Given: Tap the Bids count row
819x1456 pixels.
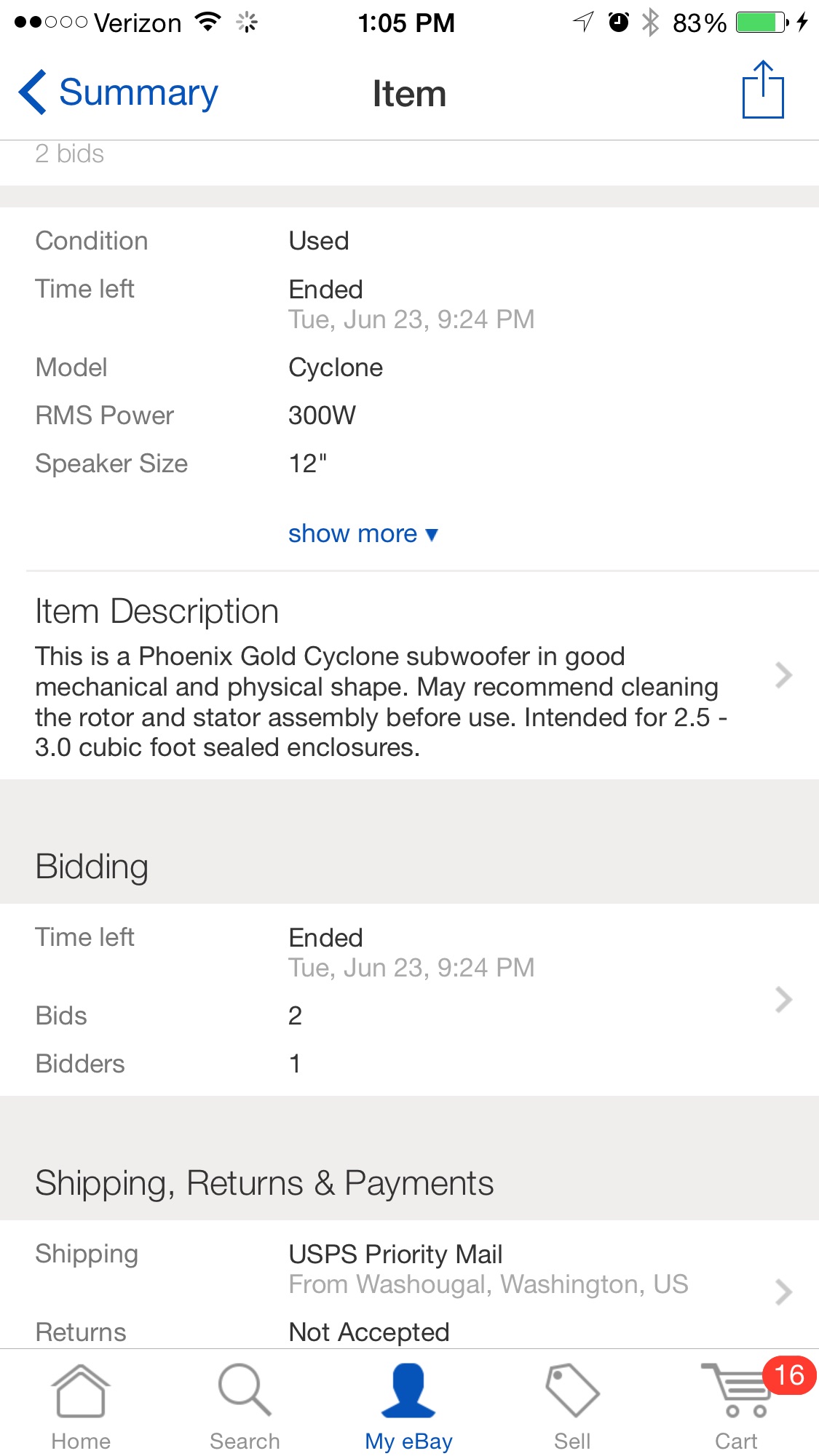Looking at the screenshot, I should [295, 1016].
